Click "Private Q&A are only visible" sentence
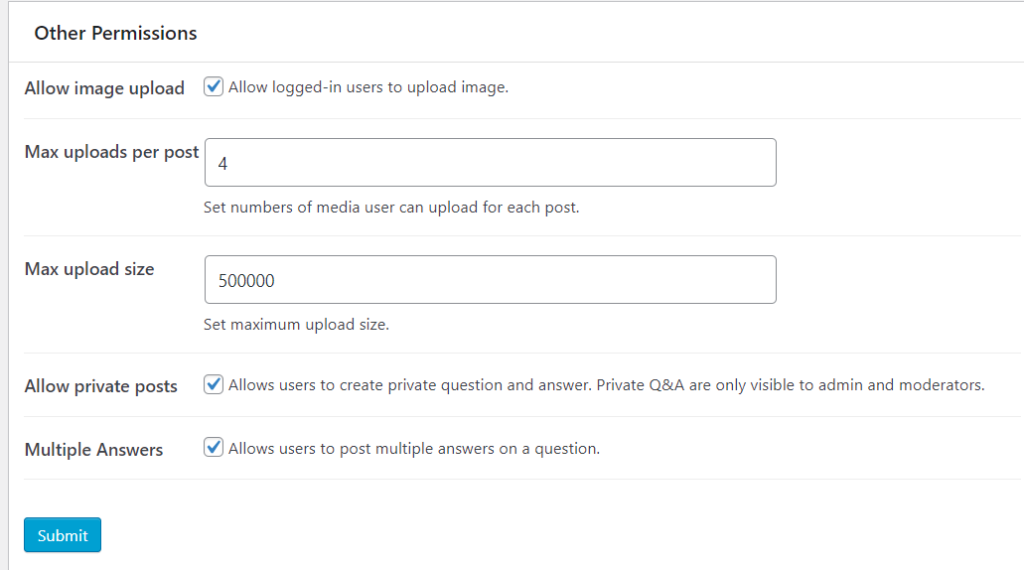 click(x=790, y=385)
